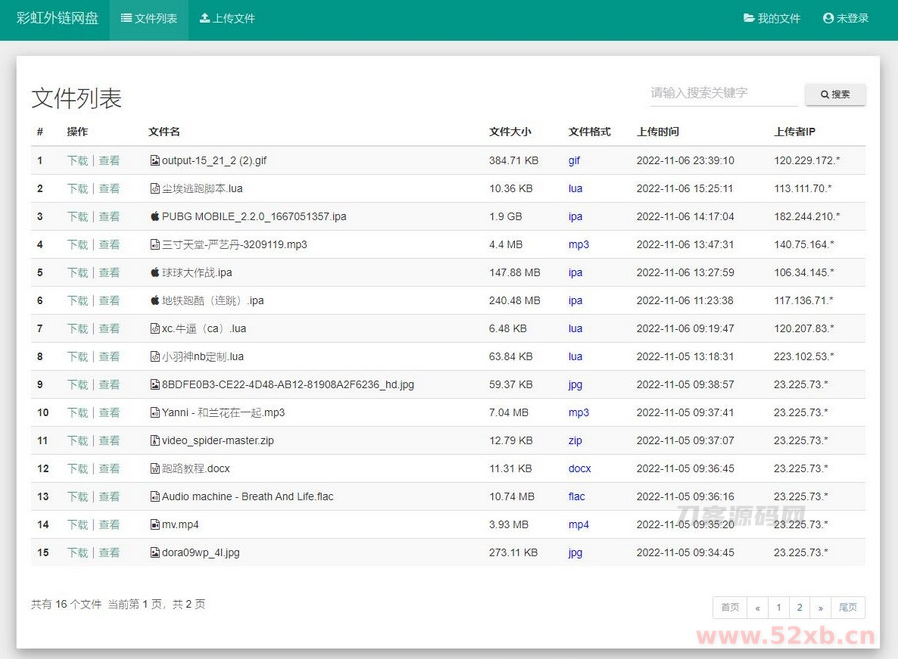This screenshot has height=659, width=898.
Task: Switch to the 文件列表 navigation tab
Action: tap(149, 18)
